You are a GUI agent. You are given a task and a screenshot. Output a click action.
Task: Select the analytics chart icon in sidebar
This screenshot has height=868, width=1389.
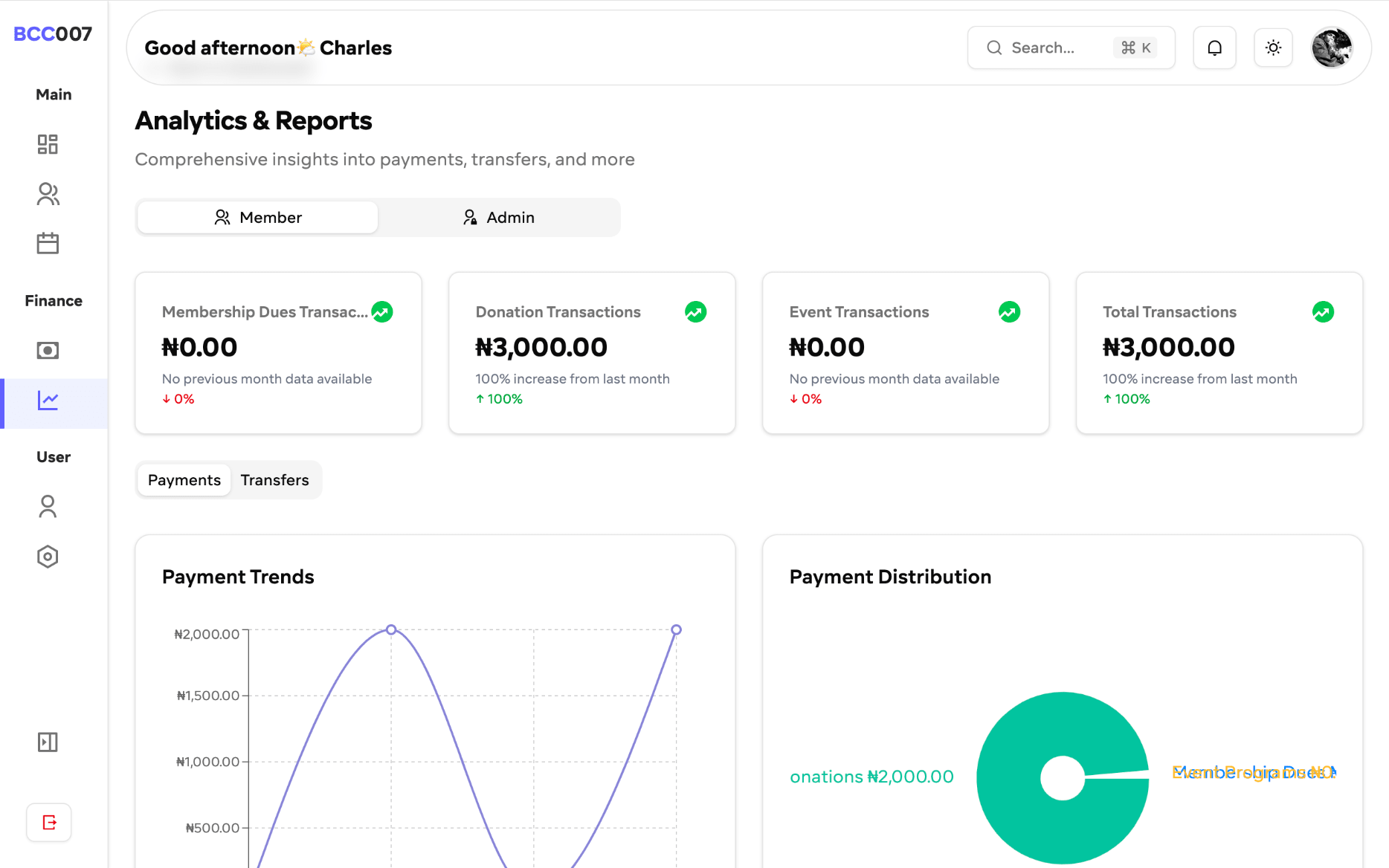48,401
